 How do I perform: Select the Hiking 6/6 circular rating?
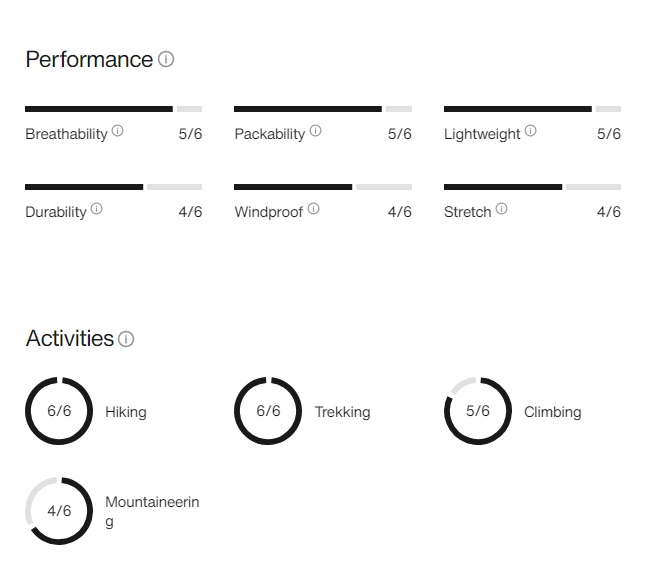point(59,411)
